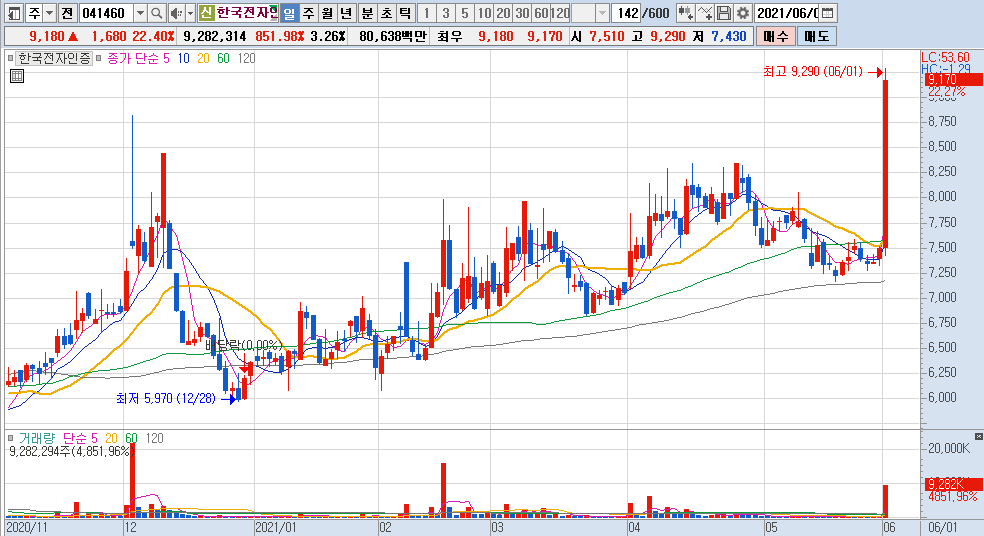Open the calendar date picker icon
This screenshot has width=984, height=536.
point(828,13)
